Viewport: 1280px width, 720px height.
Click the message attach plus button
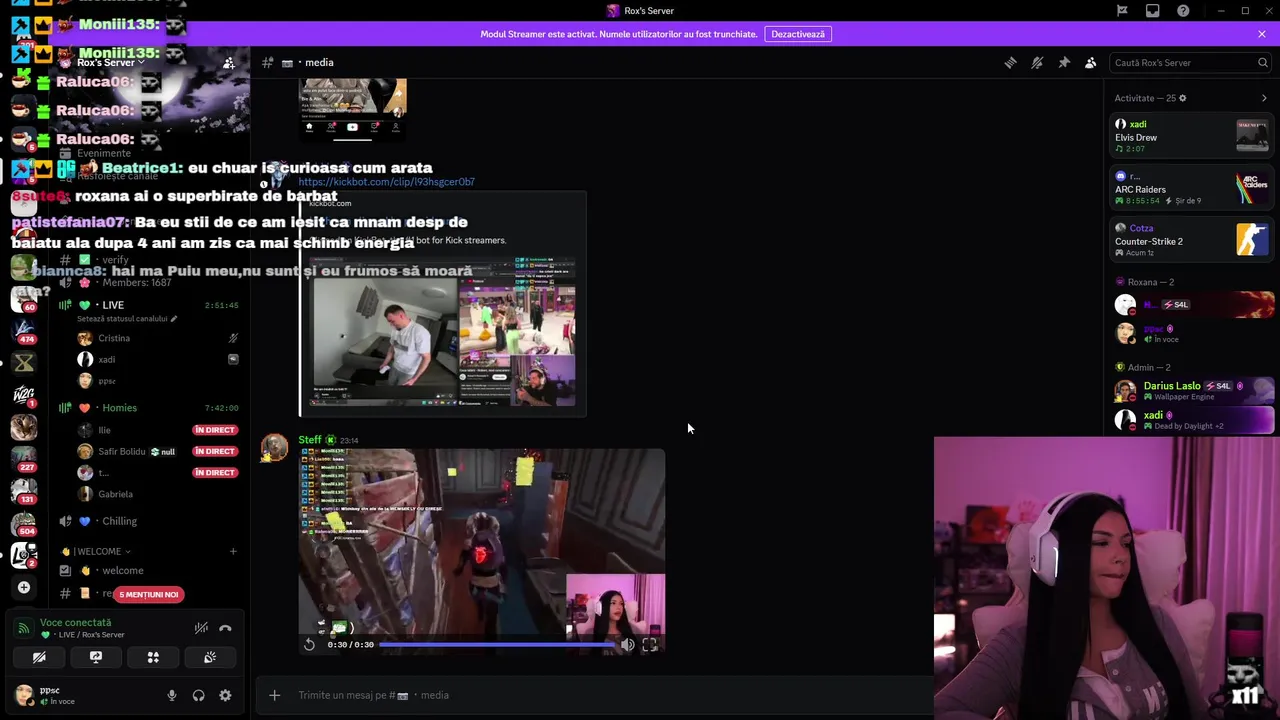(275, 695)
